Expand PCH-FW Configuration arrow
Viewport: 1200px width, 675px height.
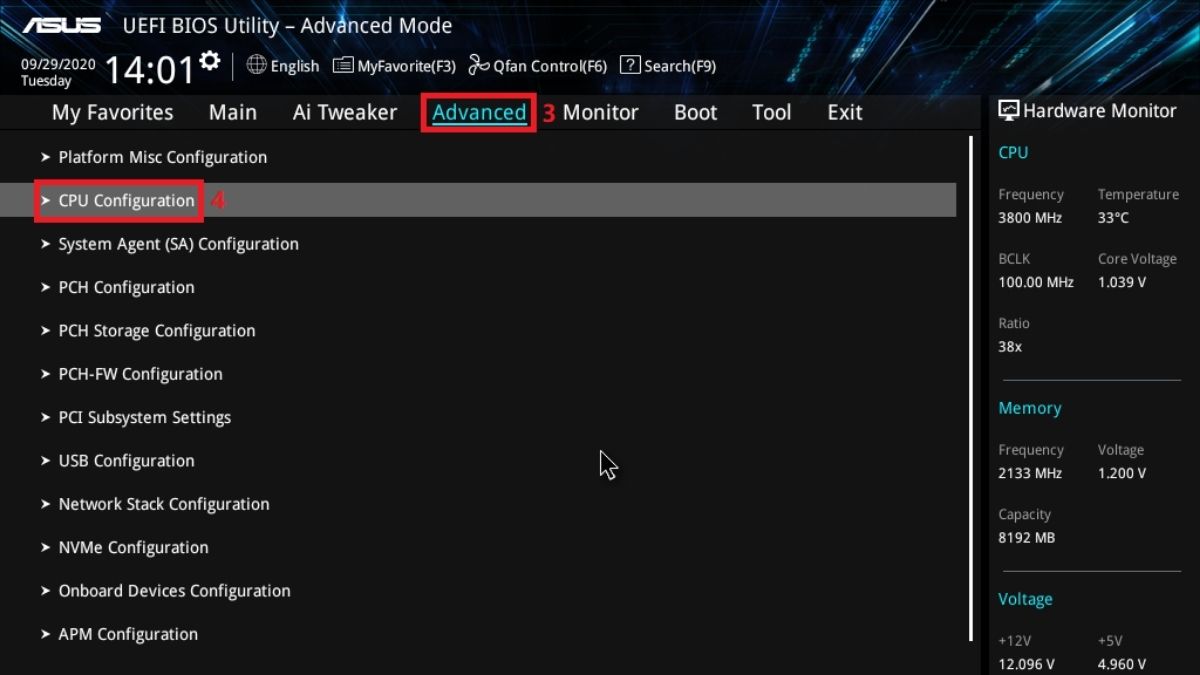[46, 374]
